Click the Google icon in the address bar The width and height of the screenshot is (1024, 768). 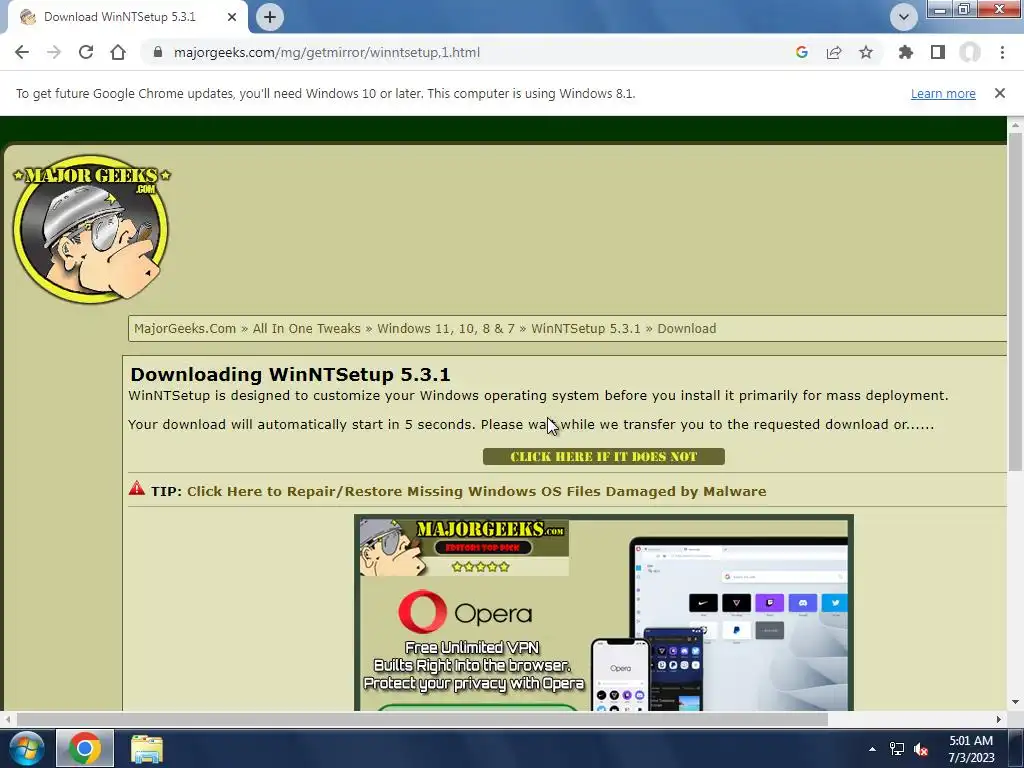802,52
